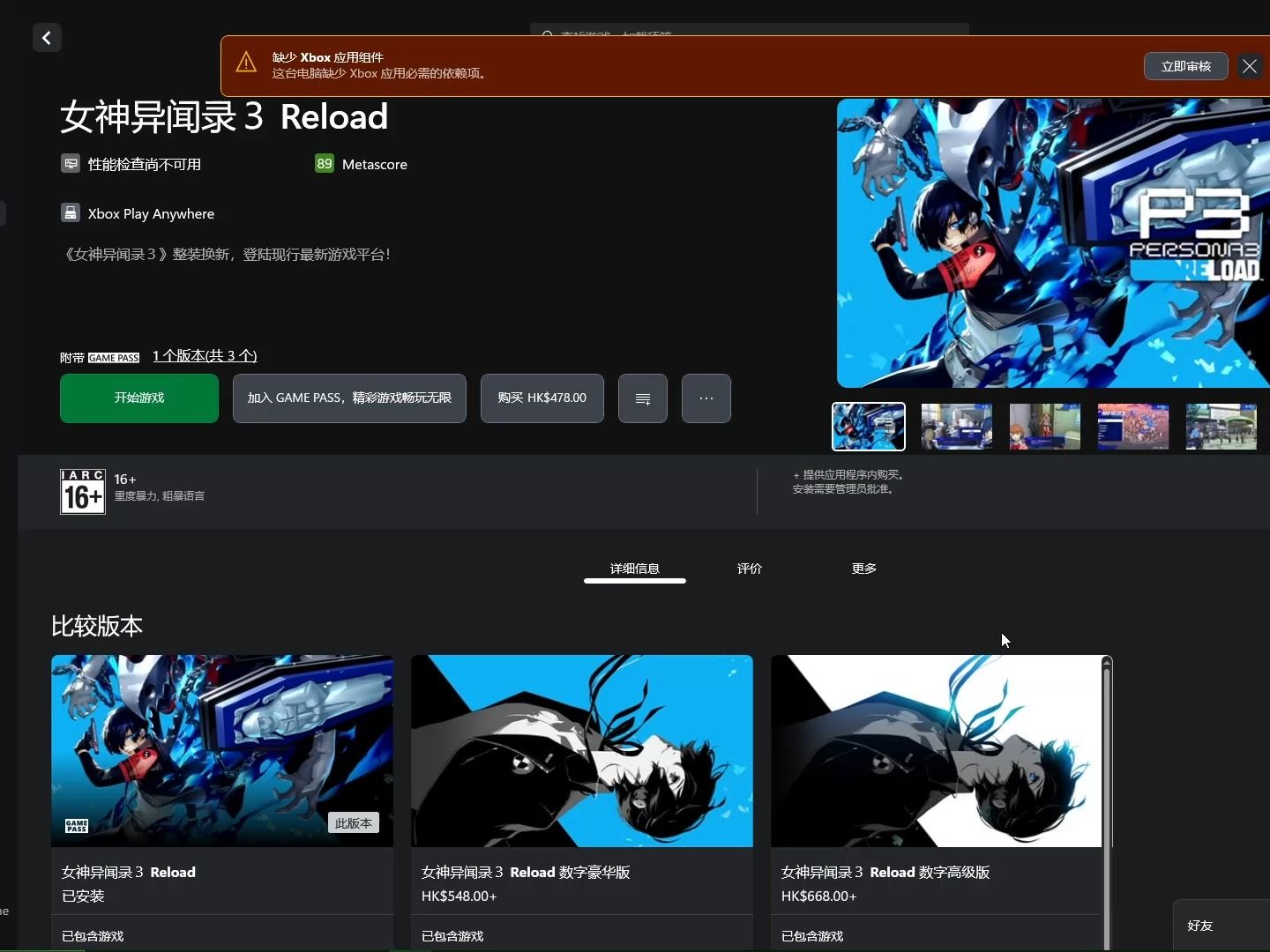Click the large Persona 3 Reload hero image
Image resolution: width=1270 pixels, height=952 pixels.
pyautogui.click(x=1053, y=242)
